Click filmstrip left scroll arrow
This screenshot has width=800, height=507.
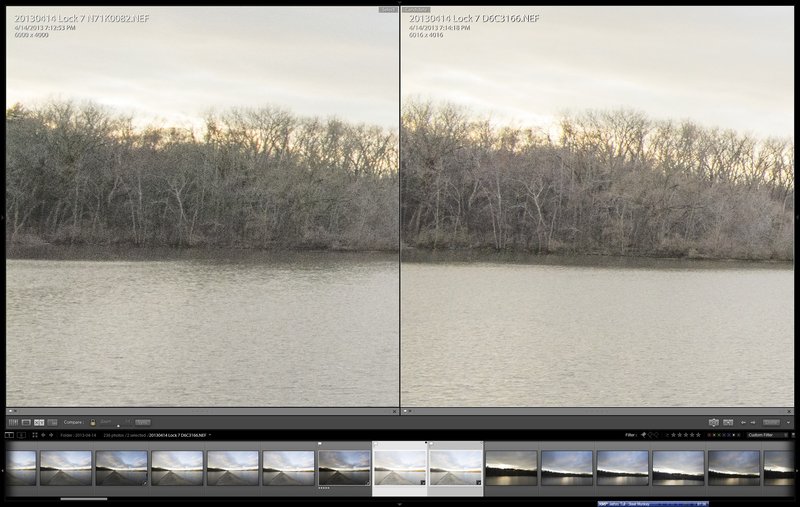click(3, 469)
